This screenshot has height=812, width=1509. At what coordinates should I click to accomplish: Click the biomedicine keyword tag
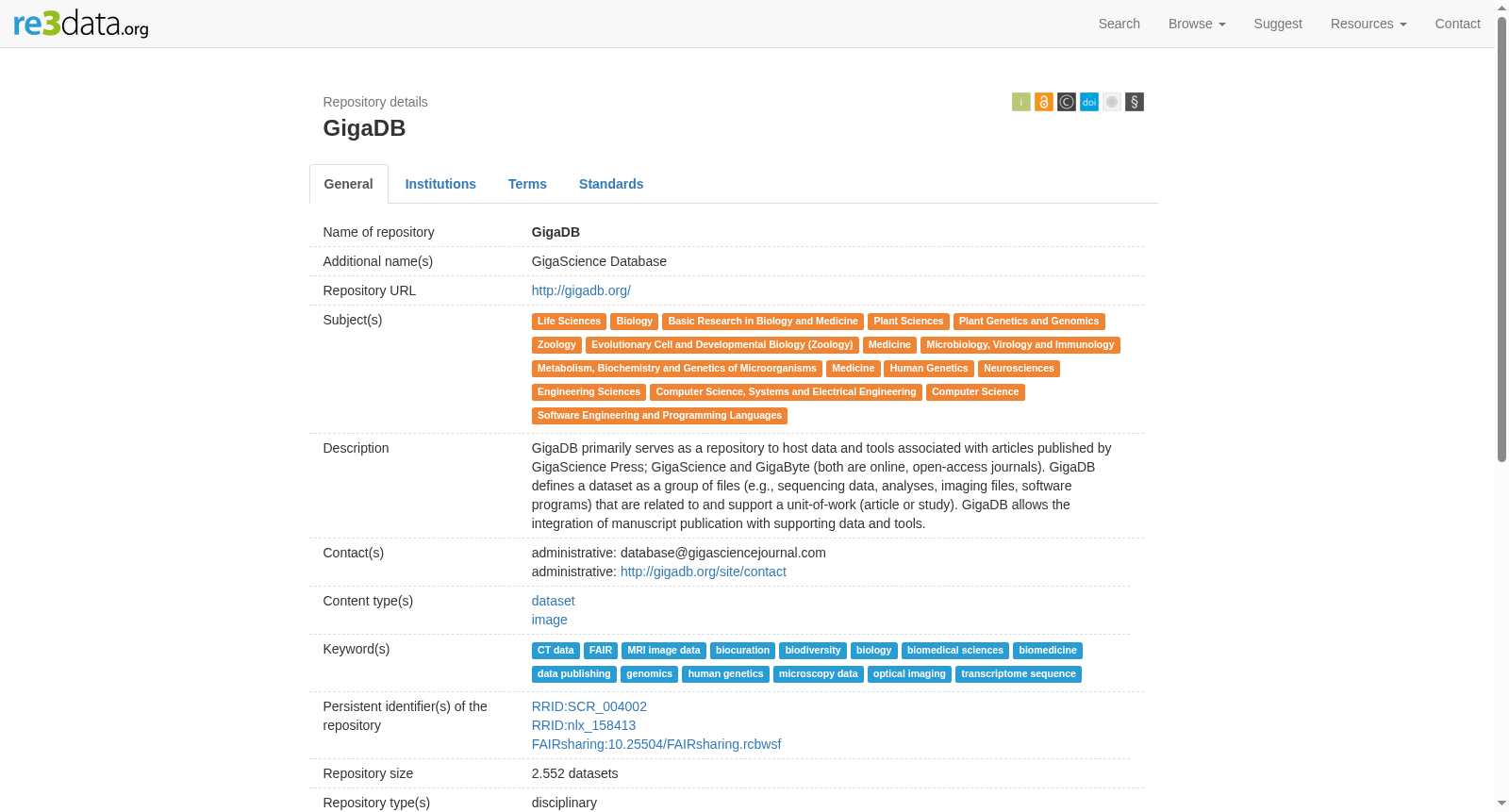1048,651
